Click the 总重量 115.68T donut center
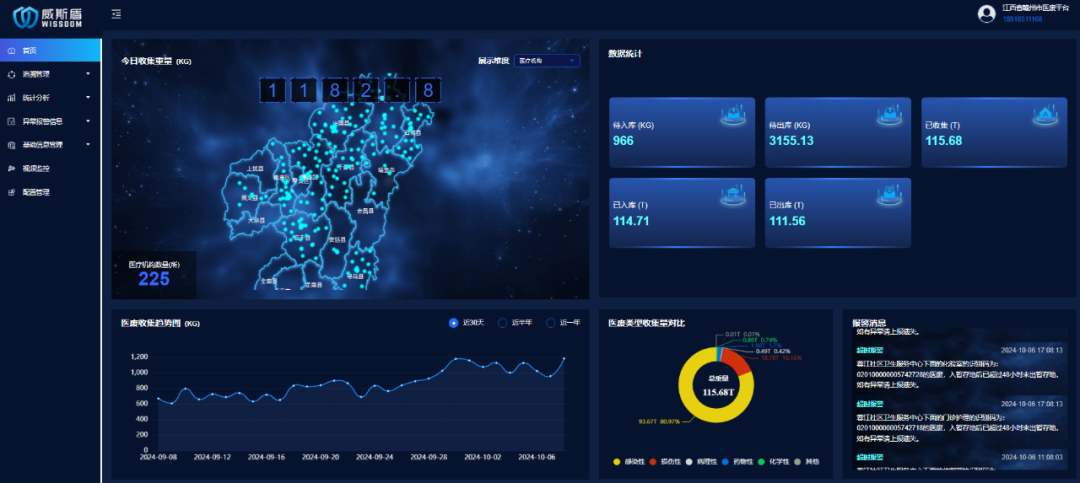The image size is (1080, 483). 717,386
